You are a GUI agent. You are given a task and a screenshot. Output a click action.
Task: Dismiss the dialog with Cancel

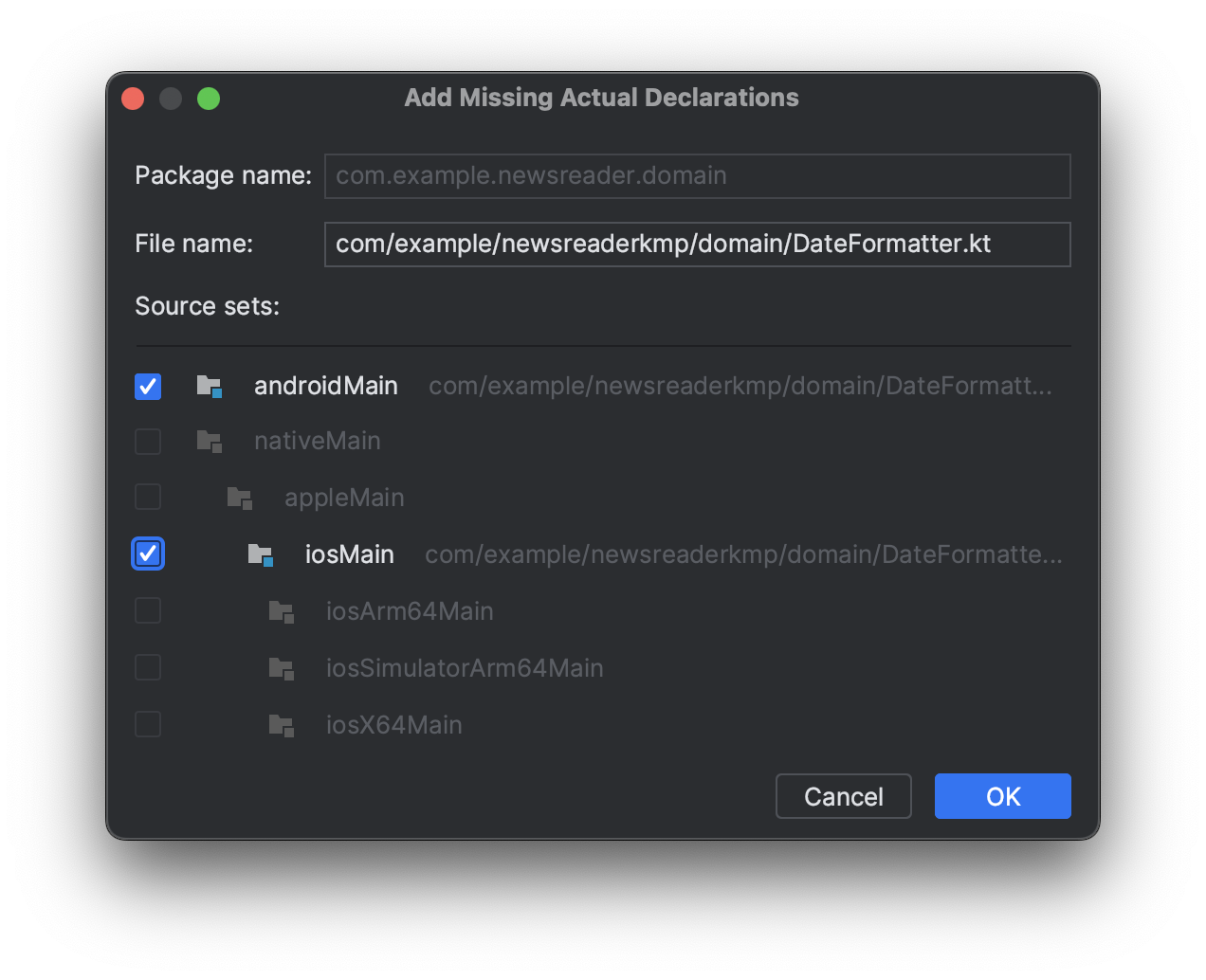(844, 796)
